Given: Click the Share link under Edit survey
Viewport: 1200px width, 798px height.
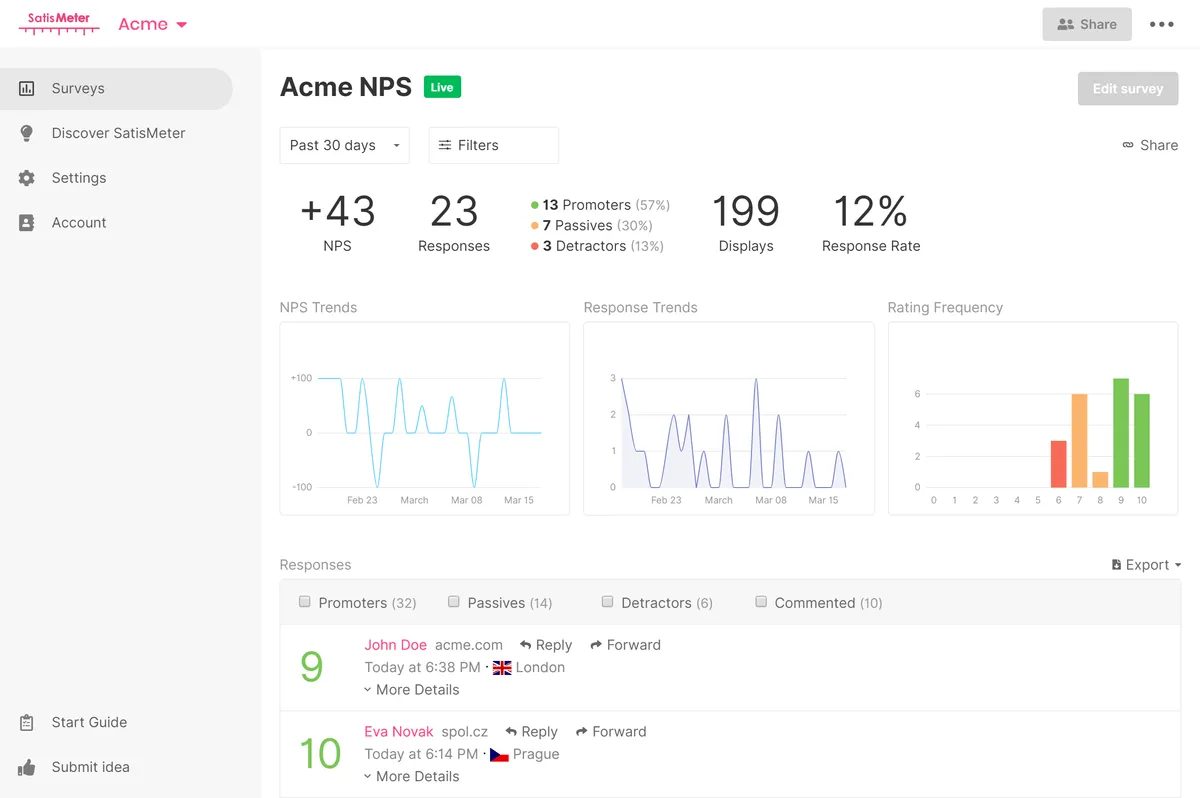Looking at the screenshot, I should [1150, 145].
